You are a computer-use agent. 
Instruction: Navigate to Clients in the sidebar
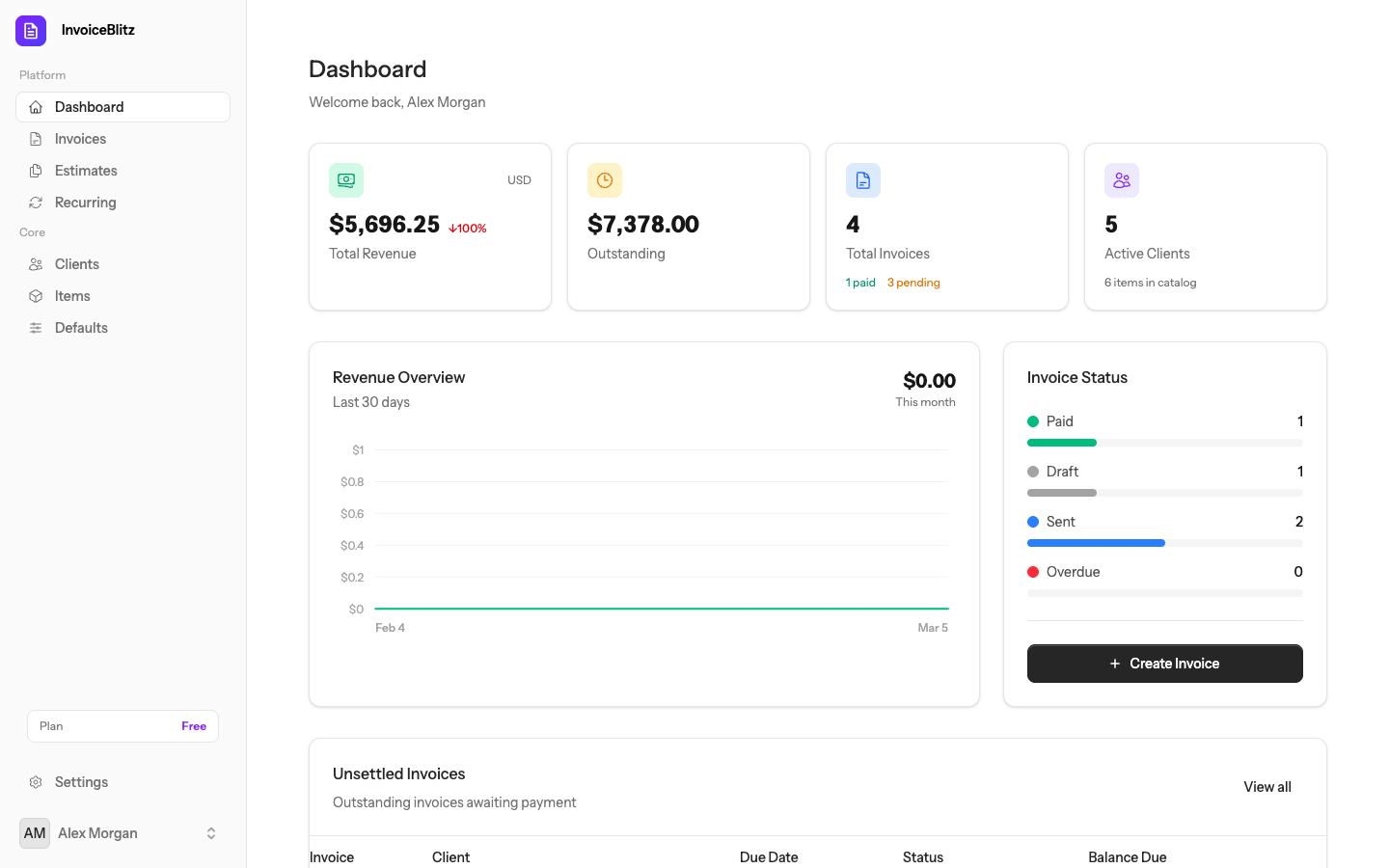coord(77,263)
